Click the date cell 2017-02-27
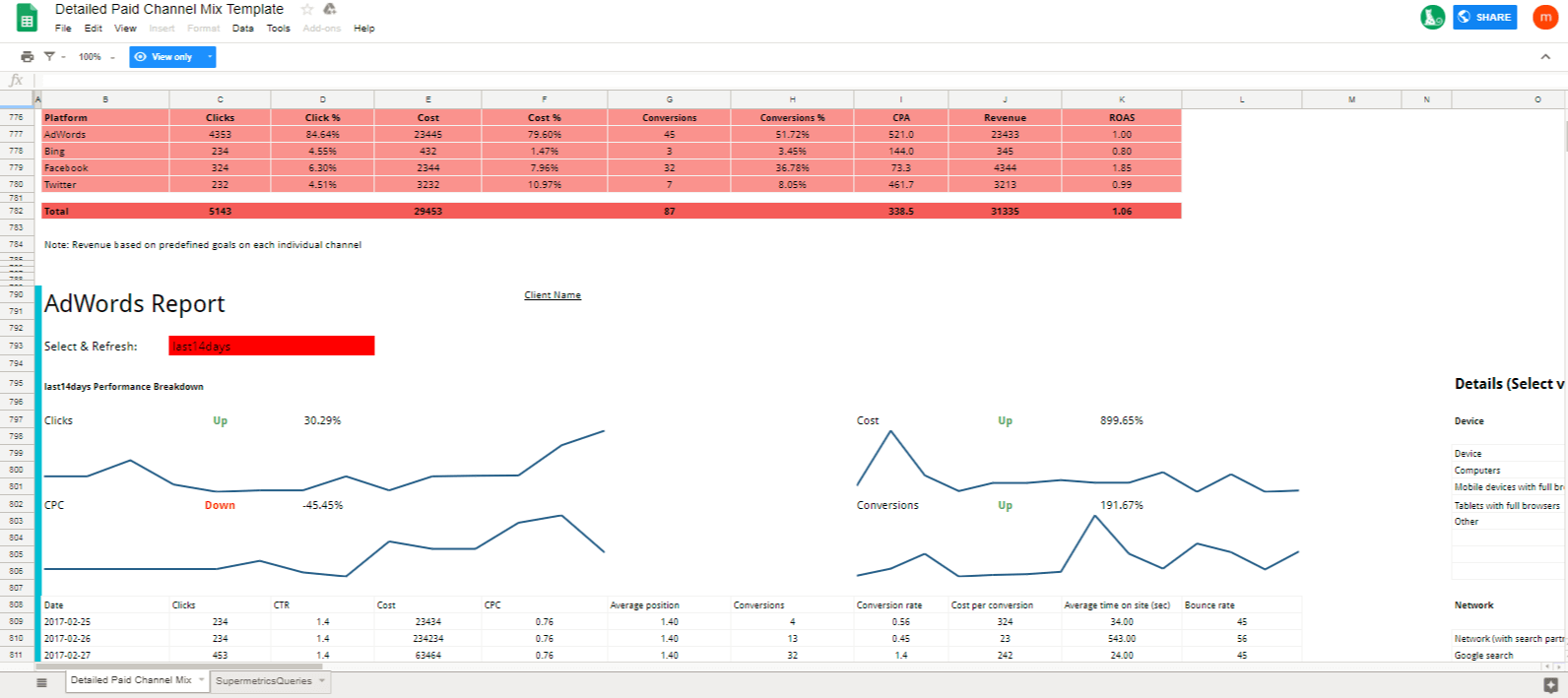This screenshot has height=698, width=1568. click(x=105, y=655)
